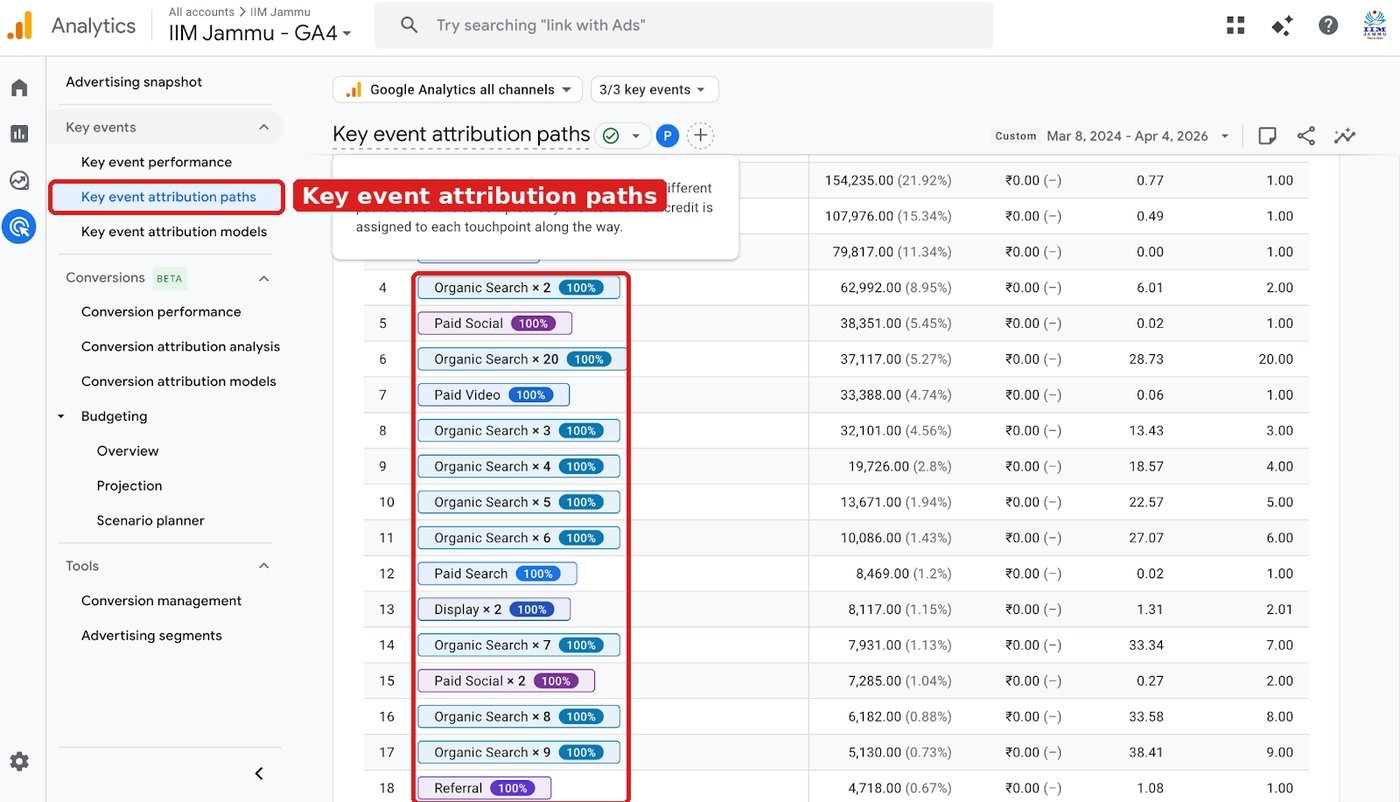The height and width of the screenshot is (802, 1400).
Task: Click the Display × 2 path chip
Action: click(494, 610)
